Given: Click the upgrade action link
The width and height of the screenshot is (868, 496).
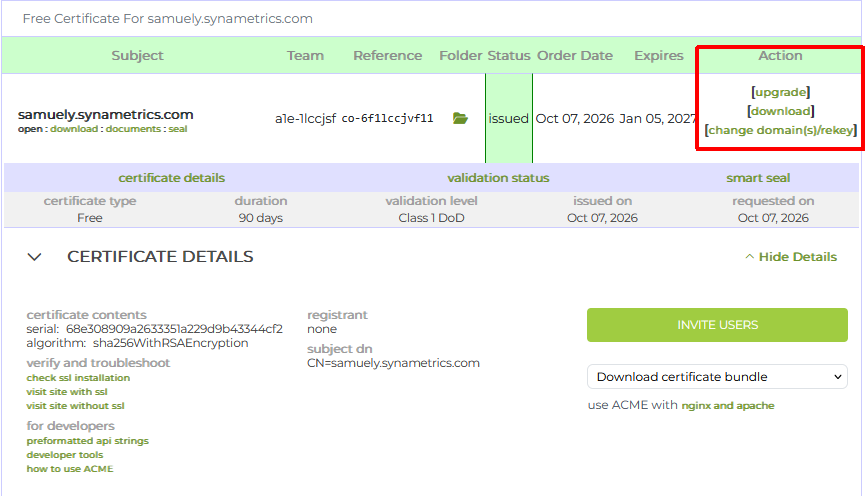Looking at the screenshot, I should (781, 92).
